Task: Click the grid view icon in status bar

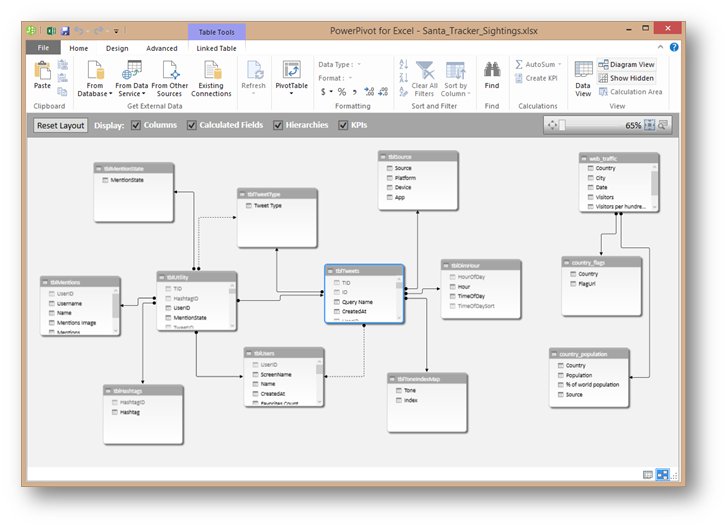Action: pos(648,475)
